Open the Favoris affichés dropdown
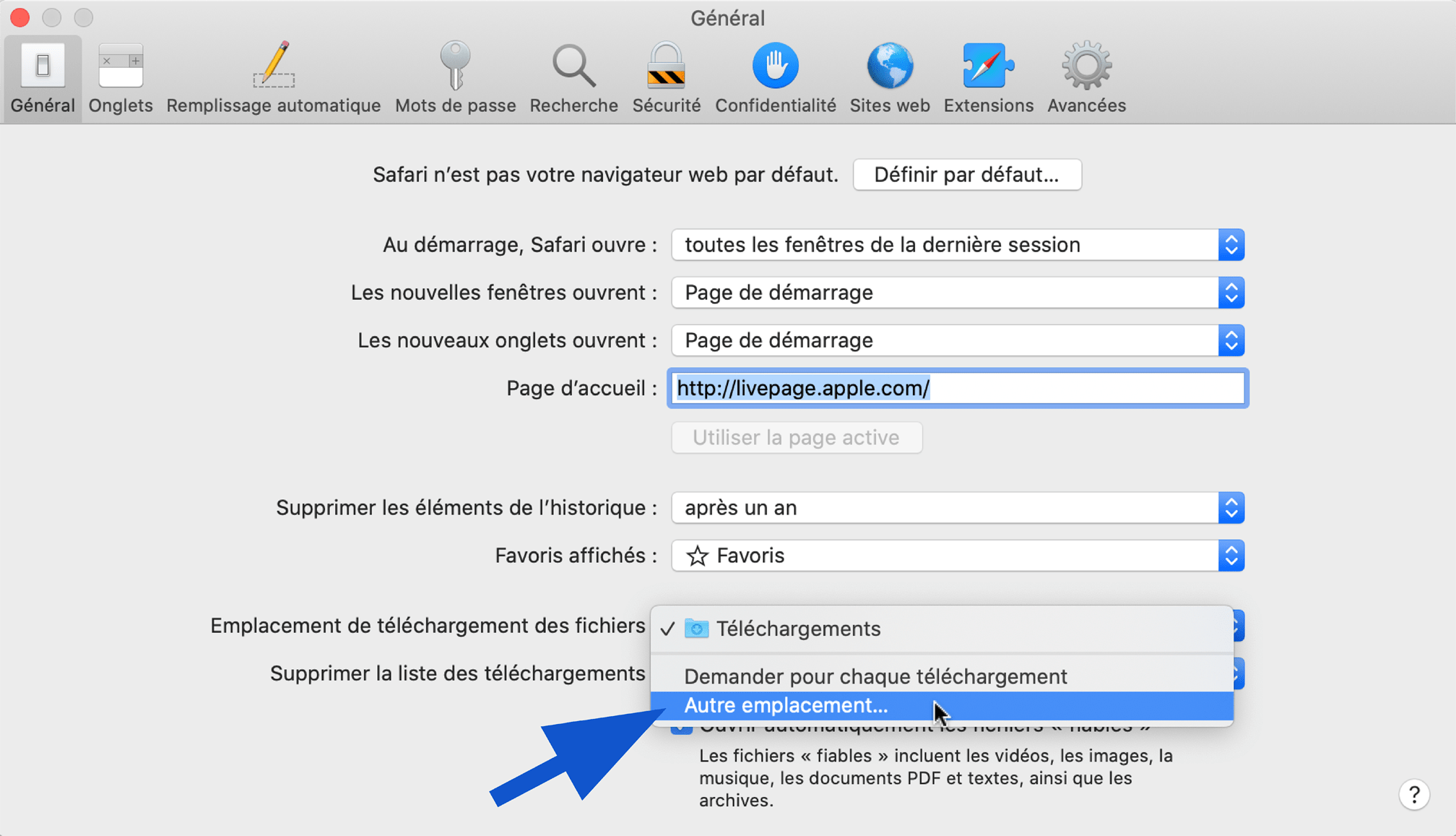Image resolution: width=1456 pixels, height=836 pixels. (958, 556)
